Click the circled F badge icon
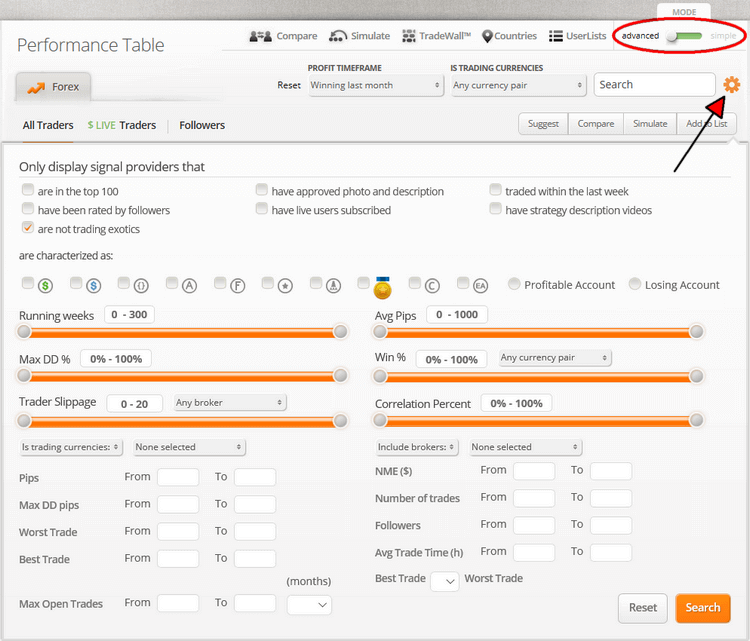750x641 pixels. click(237, 286)
